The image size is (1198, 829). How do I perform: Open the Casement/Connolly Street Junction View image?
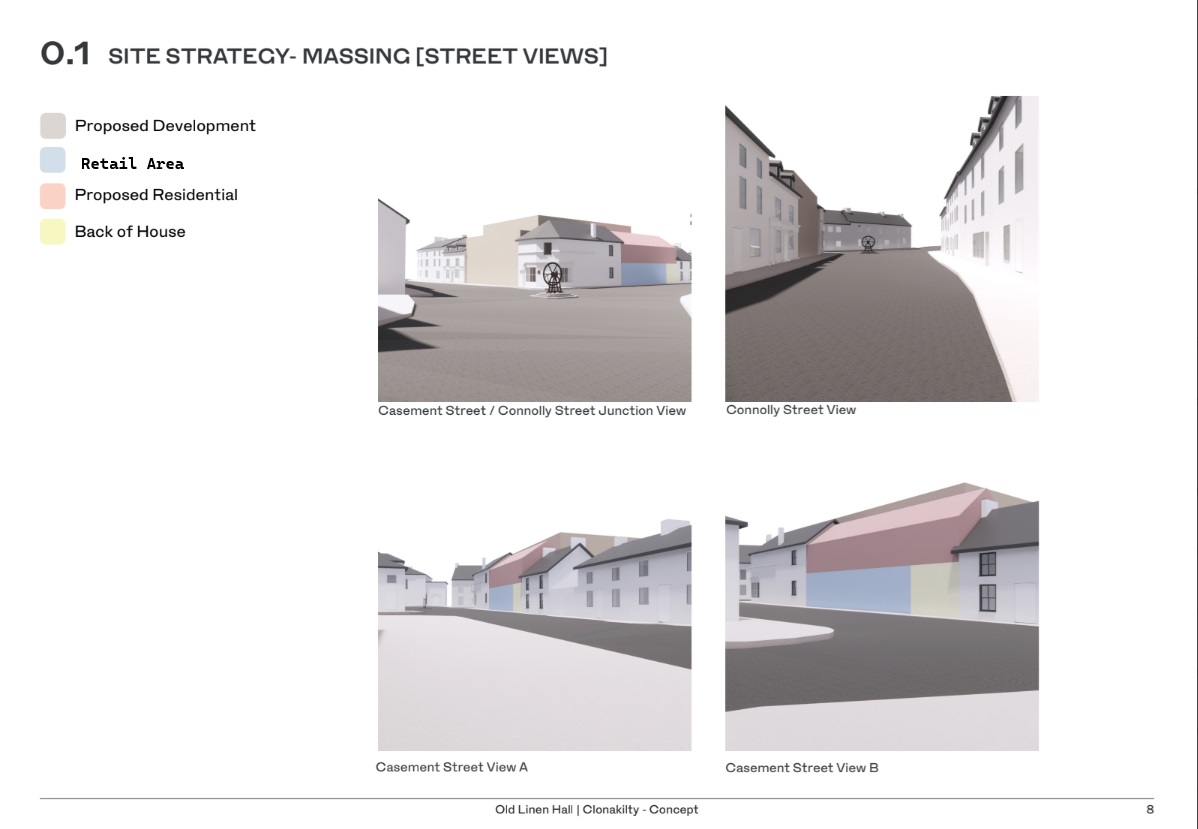(x=534, y=300)
